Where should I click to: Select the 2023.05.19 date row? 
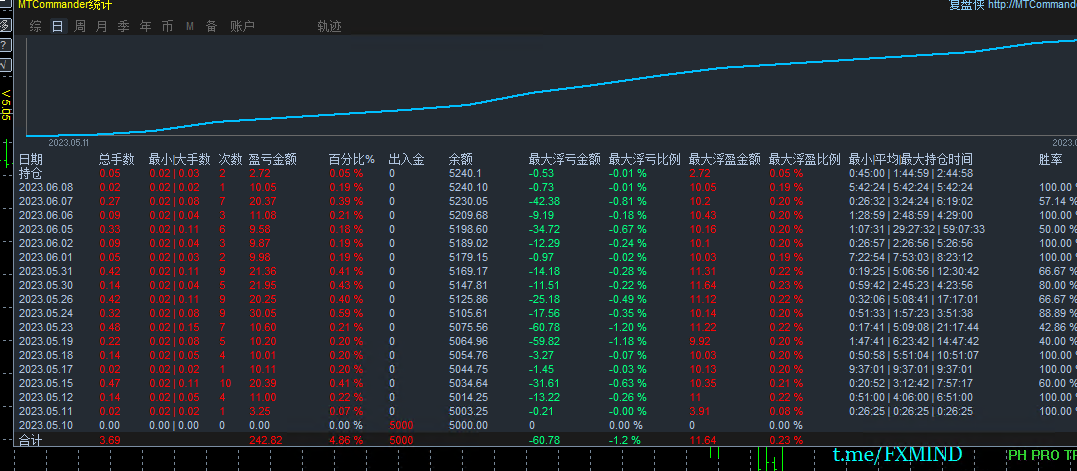(x=45, y=341)
